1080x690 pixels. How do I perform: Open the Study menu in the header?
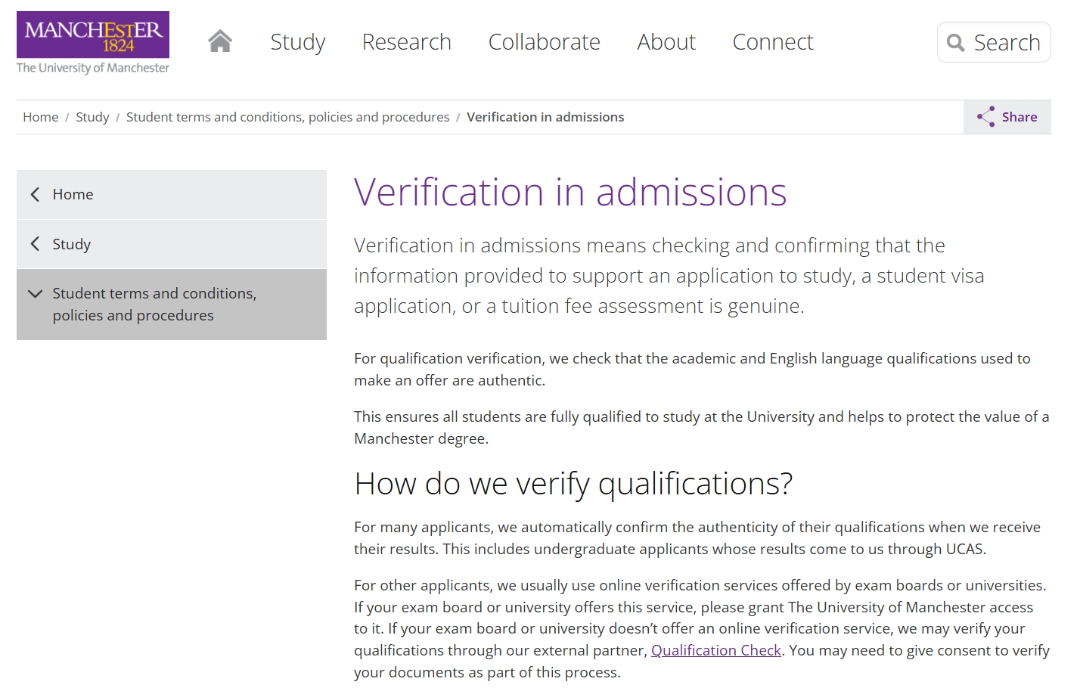tap(298, 42)
